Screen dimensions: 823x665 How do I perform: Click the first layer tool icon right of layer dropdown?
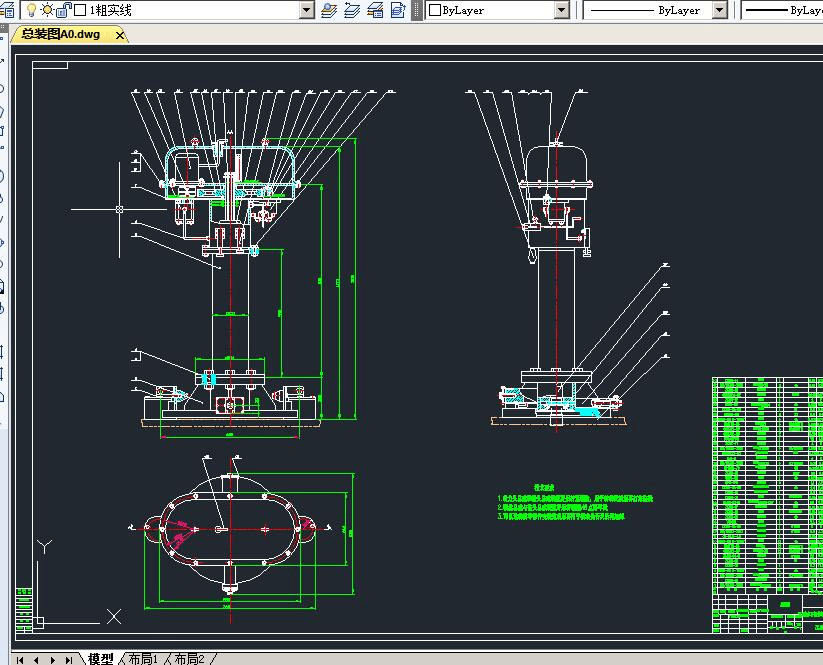(330, 10)
